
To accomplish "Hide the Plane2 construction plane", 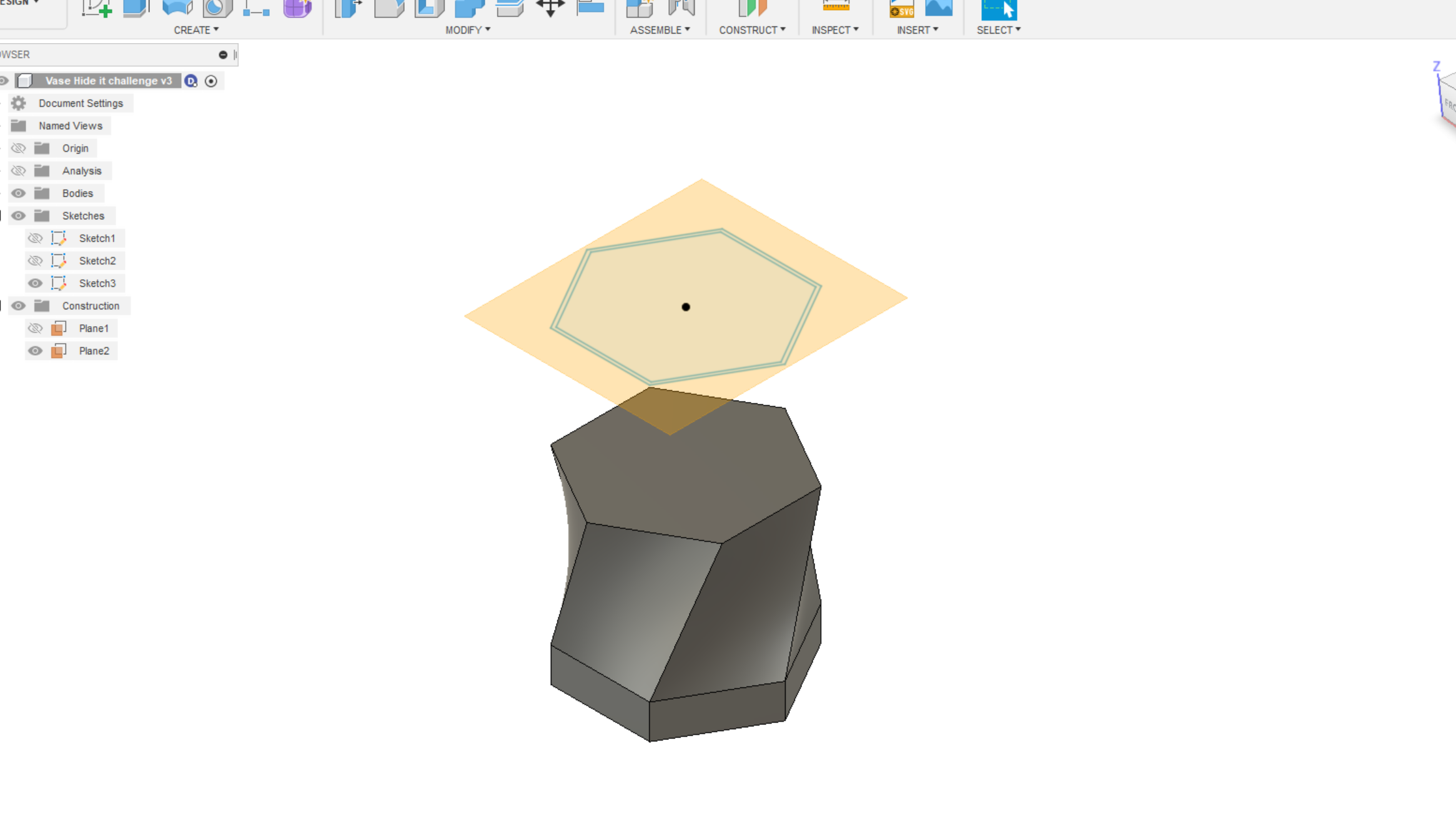I will coord(35,351).
